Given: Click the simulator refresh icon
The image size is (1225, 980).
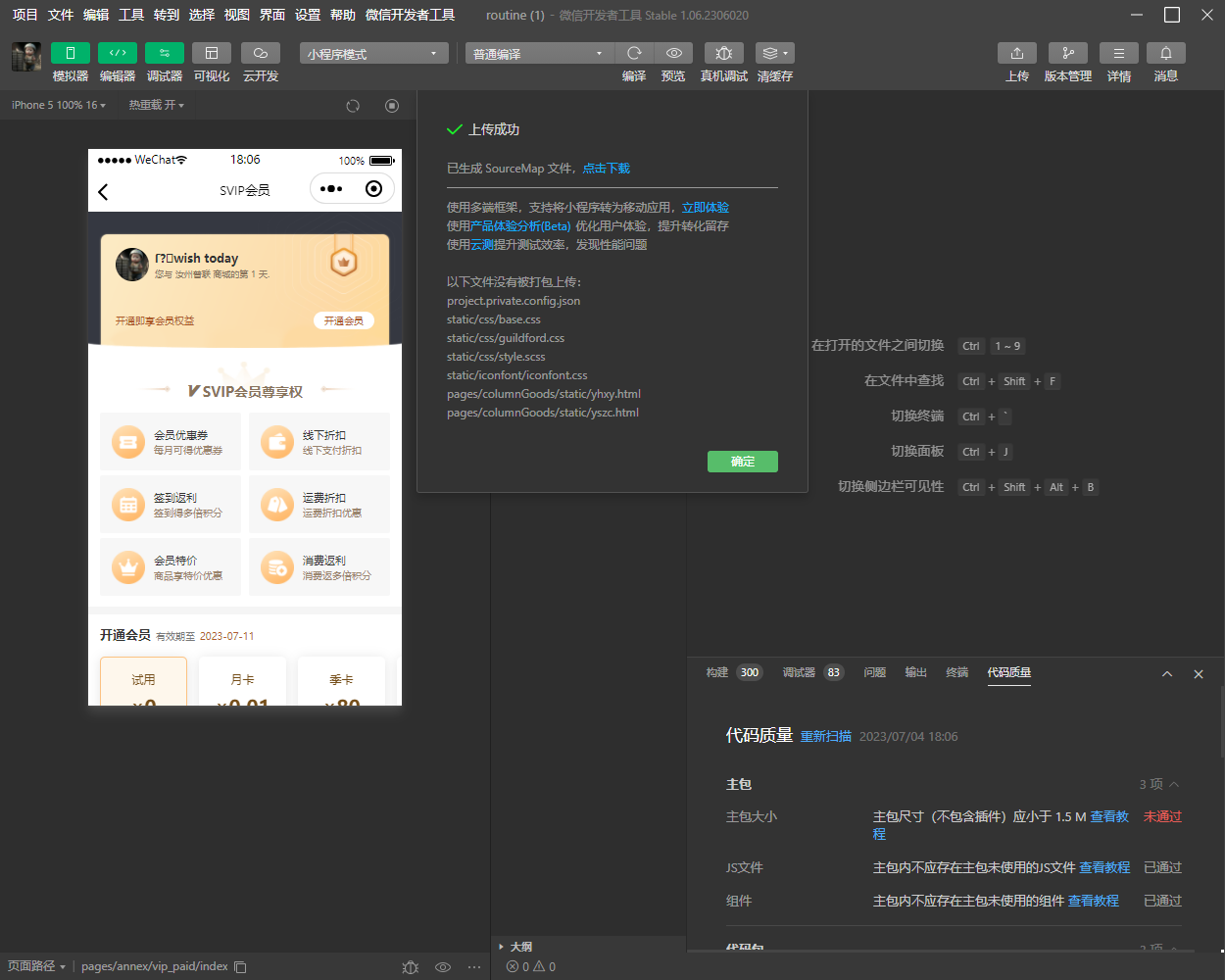Looking at the screenshot, I should [x=353, y=105].
